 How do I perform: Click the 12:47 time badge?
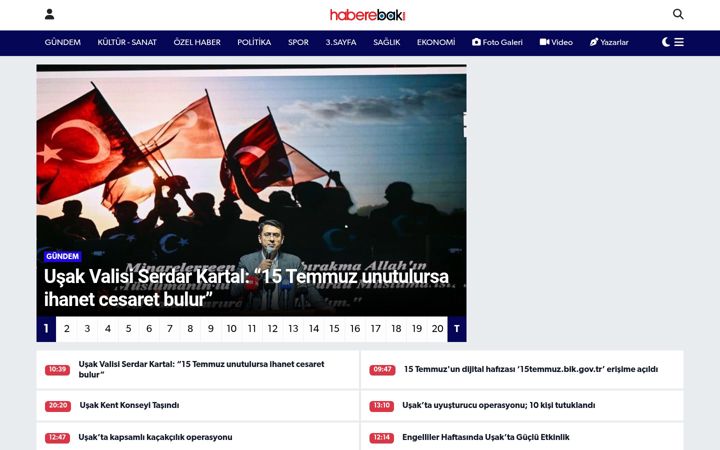pyautogui.click(x=57, y=438)
